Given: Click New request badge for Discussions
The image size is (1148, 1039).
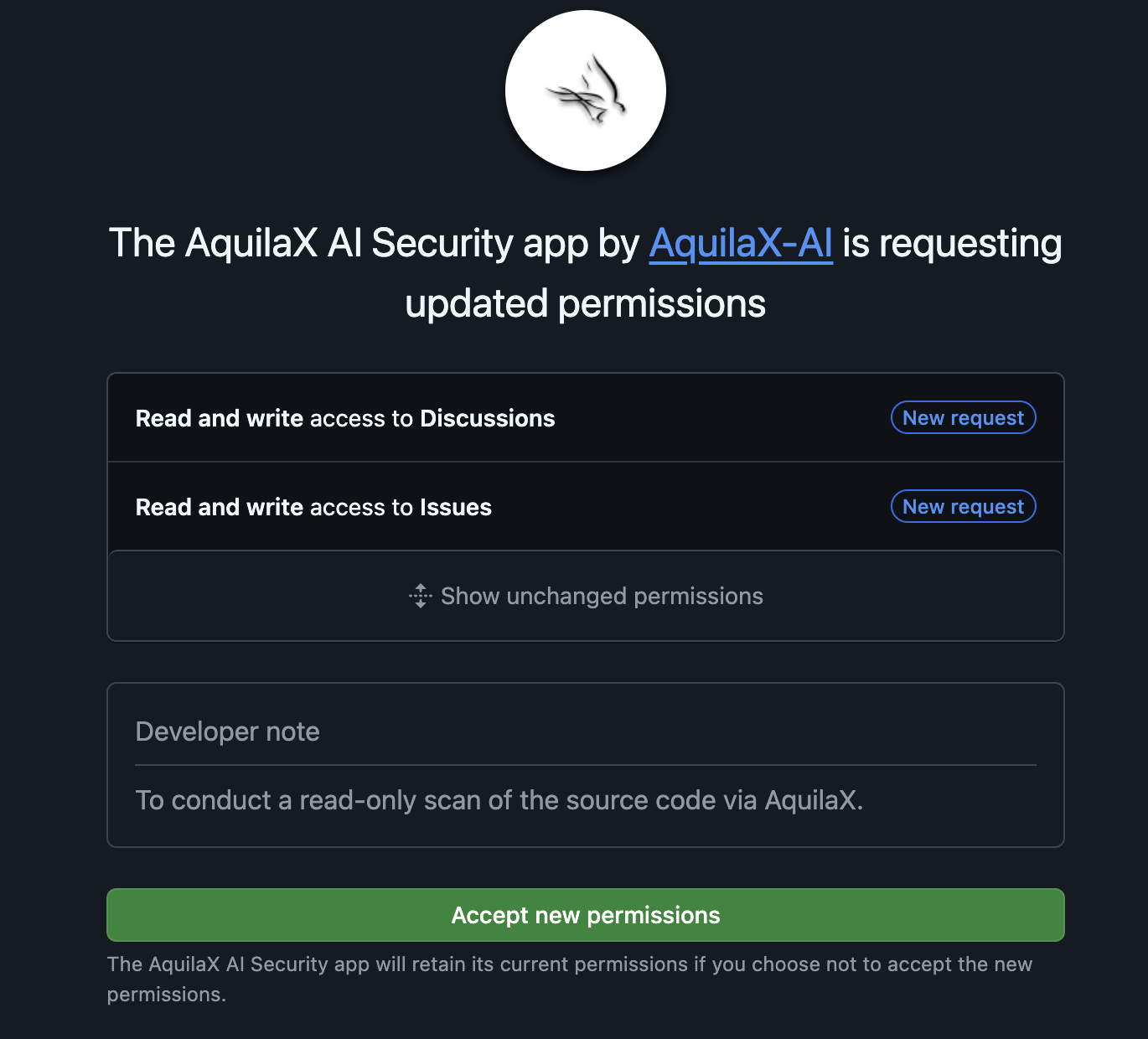Looking at the screenshot, I should [x=963, y=418].
